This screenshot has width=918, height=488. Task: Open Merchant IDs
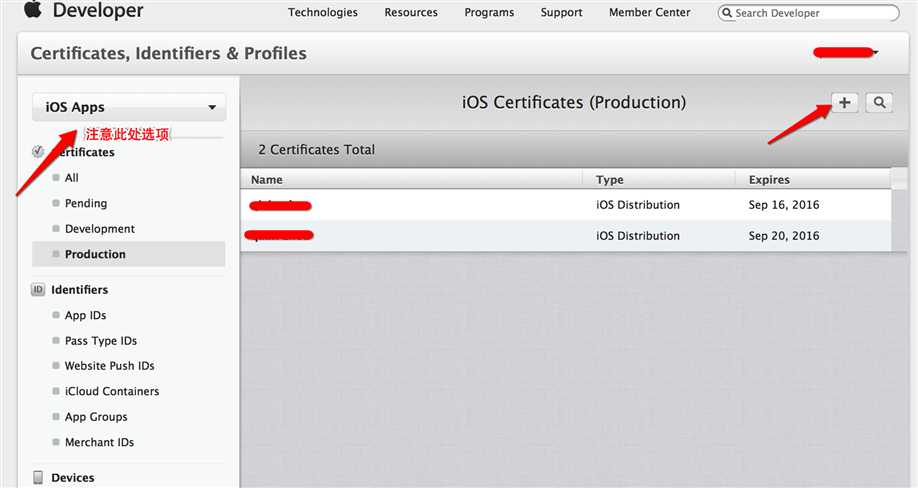coord(100,442)
